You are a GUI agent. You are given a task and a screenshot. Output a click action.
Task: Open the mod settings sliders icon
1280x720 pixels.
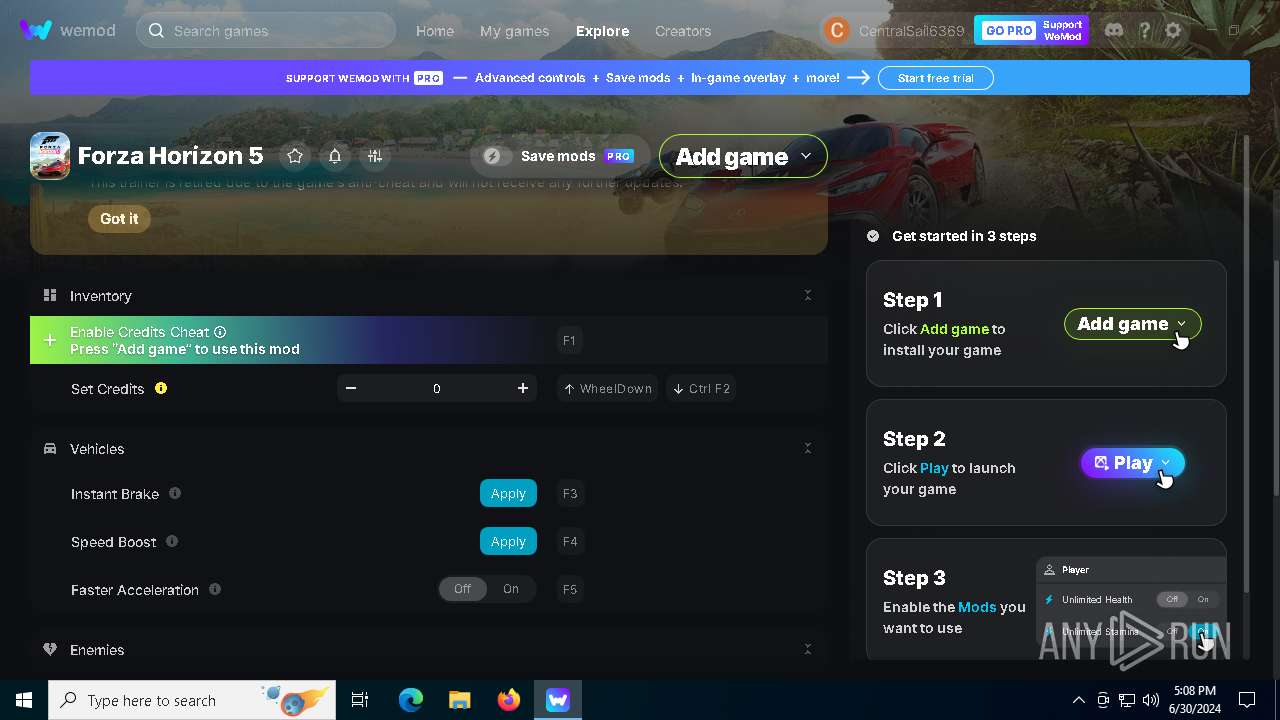click(x=375, y=156)
